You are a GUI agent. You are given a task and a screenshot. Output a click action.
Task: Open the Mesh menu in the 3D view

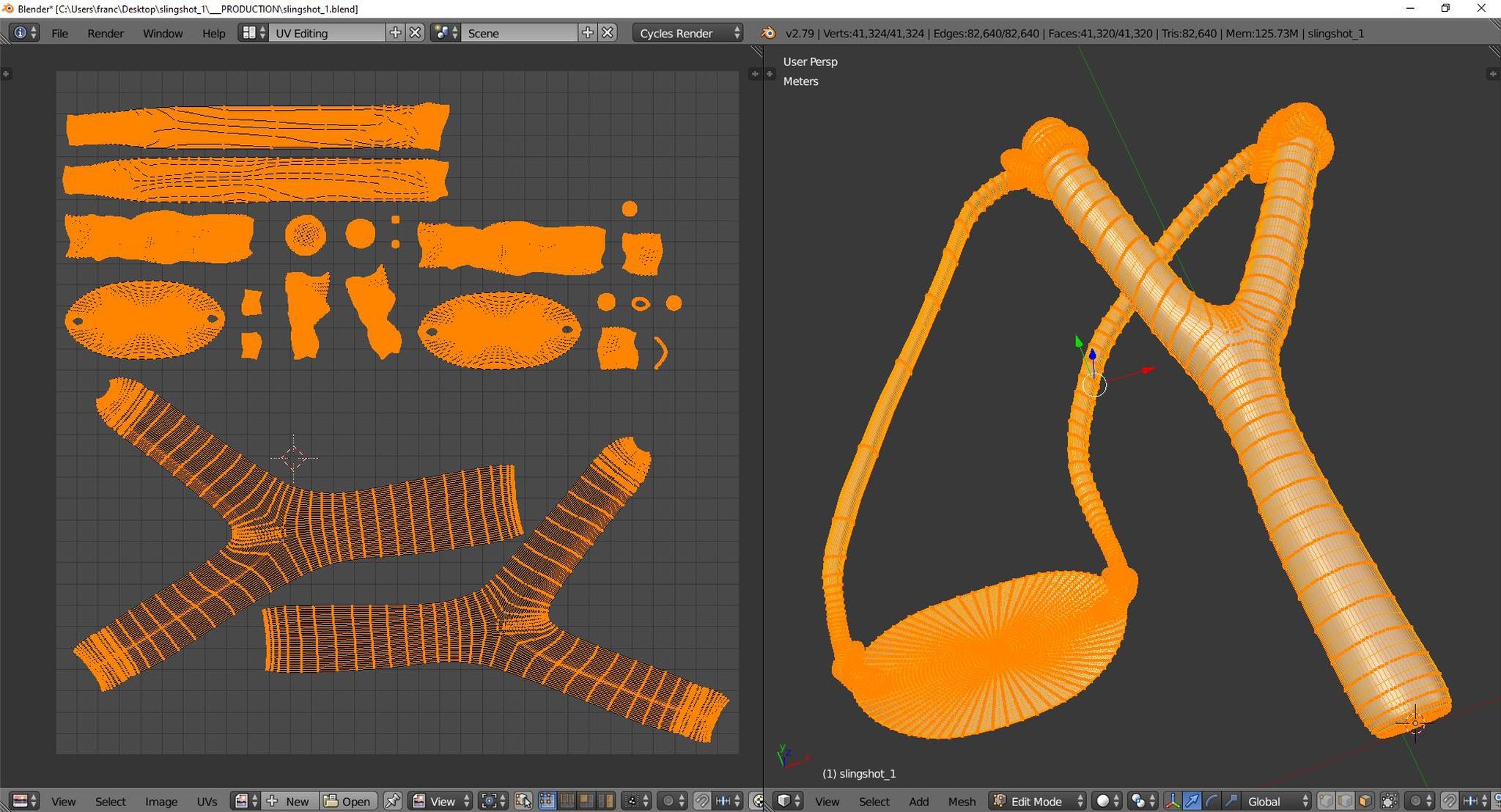pyautogui.click(x=961, y=801)
